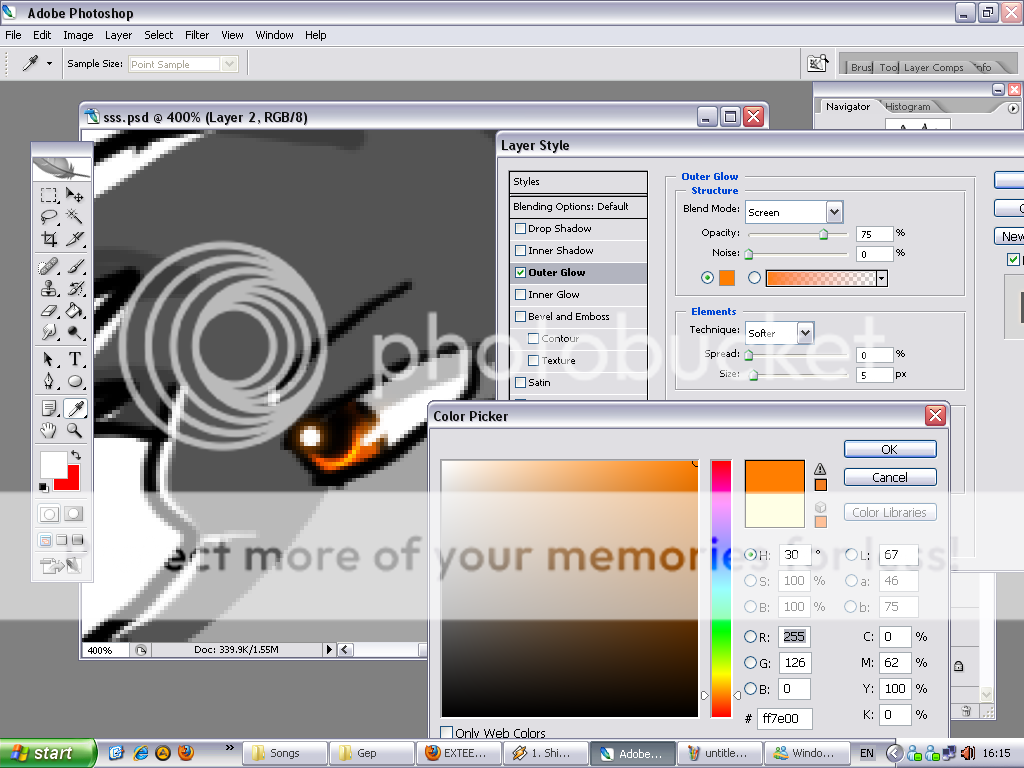Select the Paint Bucket tool

74,311
